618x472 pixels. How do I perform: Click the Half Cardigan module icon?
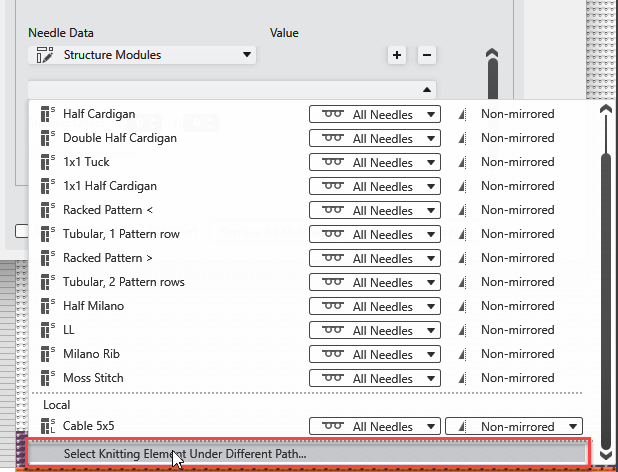tap(47, 114)
